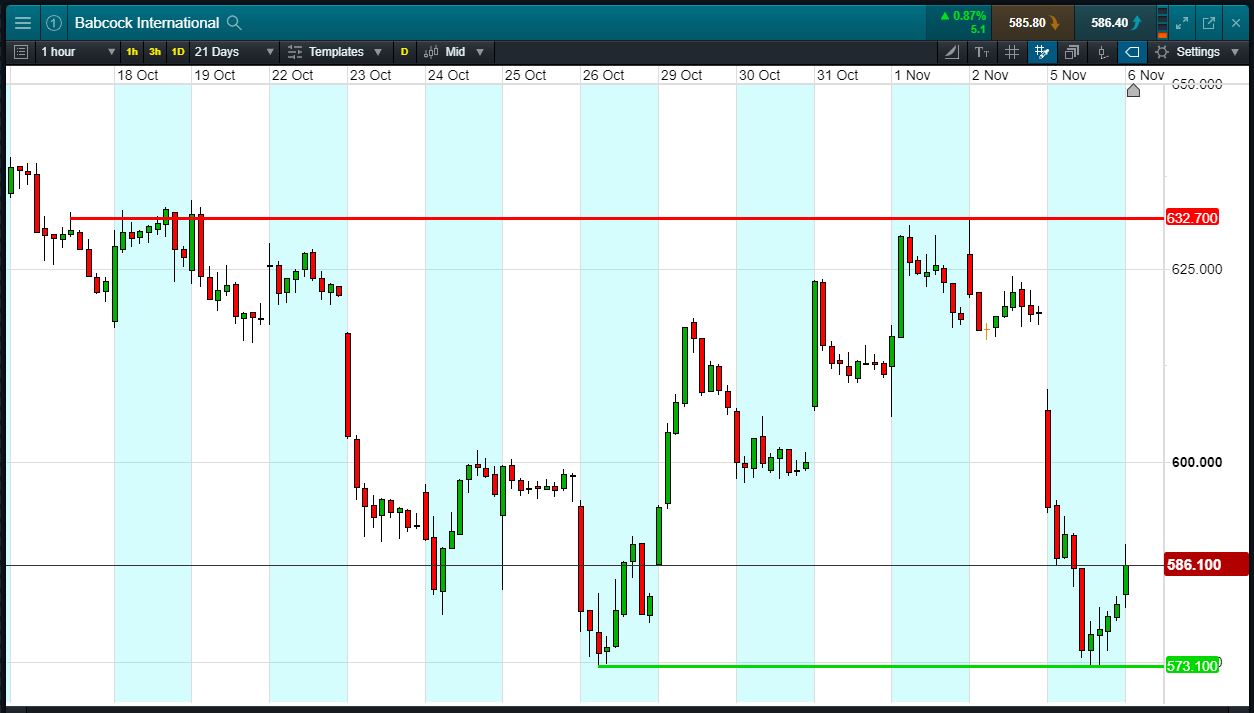Click the Babcock International title
1254x713 pixels.
(146, 22)
